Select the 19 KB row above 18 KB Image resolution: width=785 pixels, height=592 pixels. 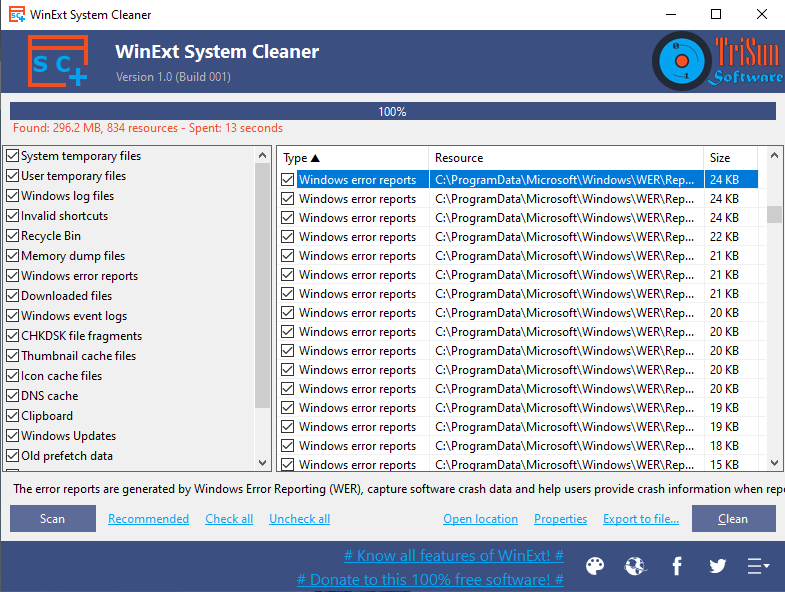point(520,427)
